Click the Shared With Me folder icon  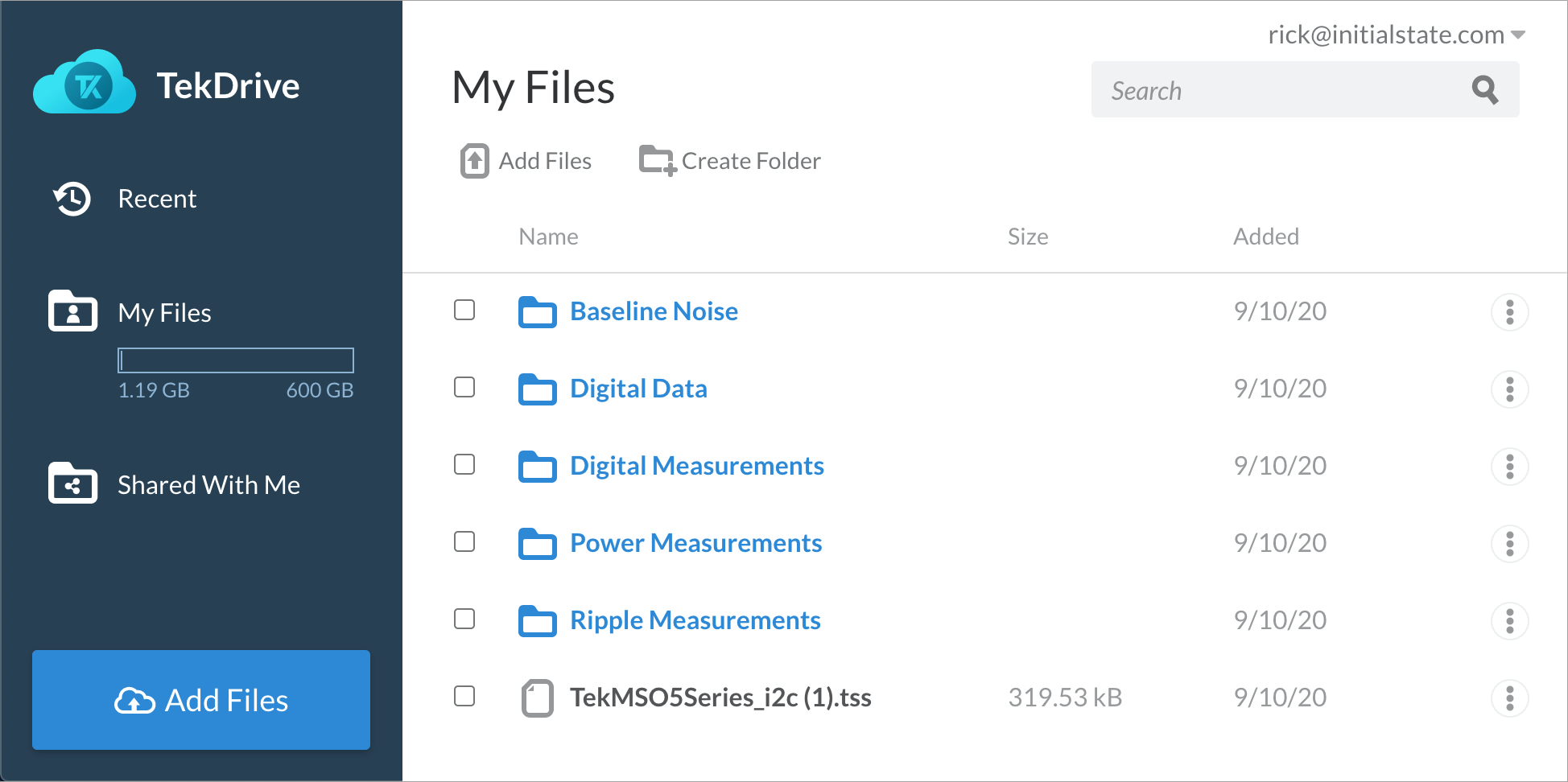[x=72, y=484]
